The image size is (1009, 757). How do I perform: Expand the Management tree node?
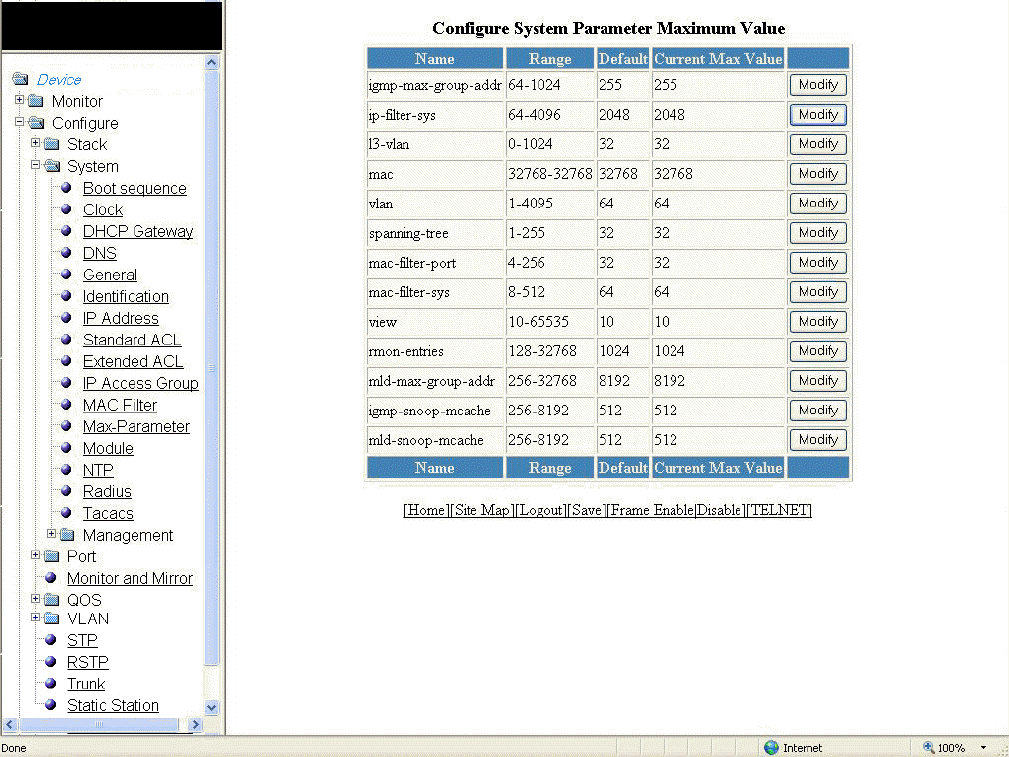tap(51, 534)
